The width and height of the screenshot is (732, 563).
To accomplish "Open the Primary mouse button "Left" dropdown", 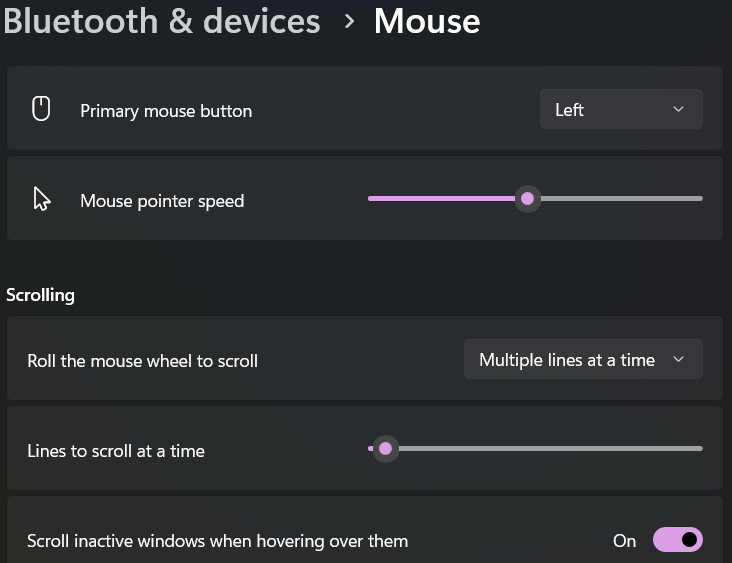I will click(x=620, y=110).
